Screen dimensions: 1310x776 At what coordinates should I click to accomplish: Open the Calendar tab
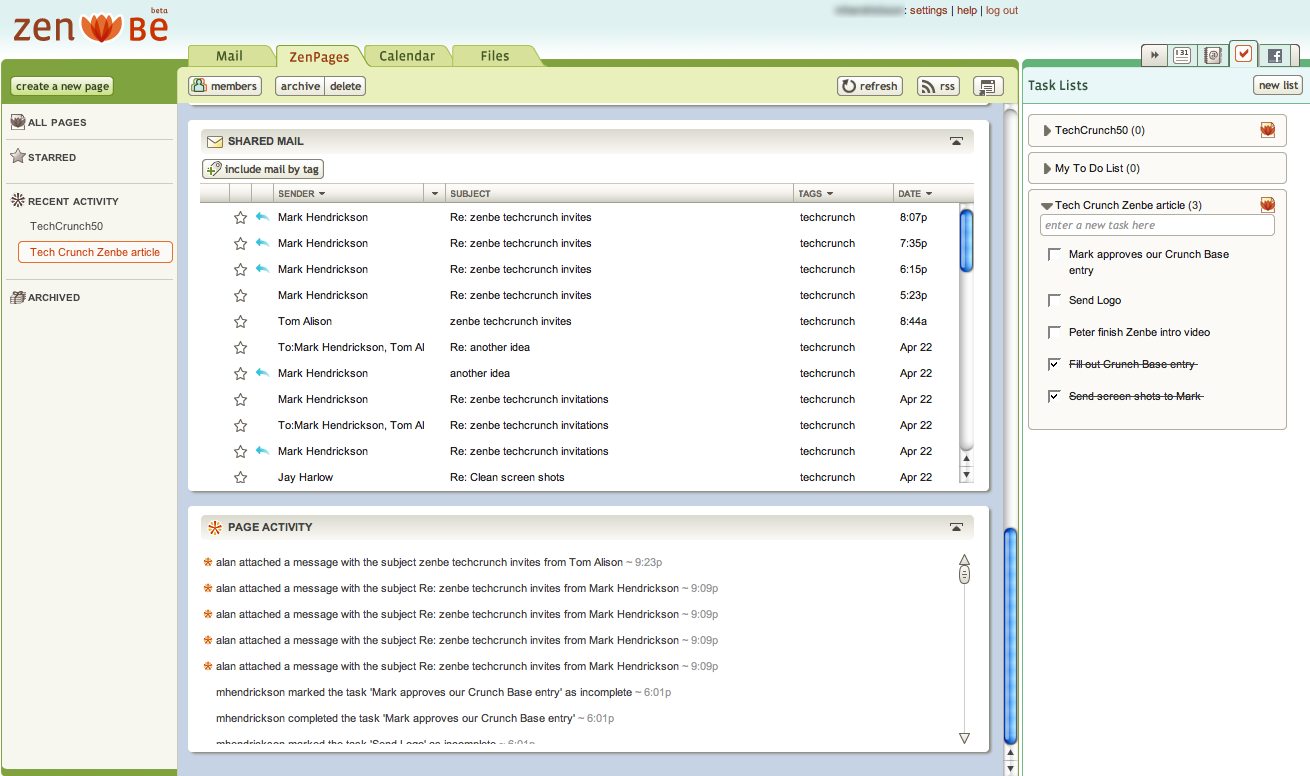(407, 56)
